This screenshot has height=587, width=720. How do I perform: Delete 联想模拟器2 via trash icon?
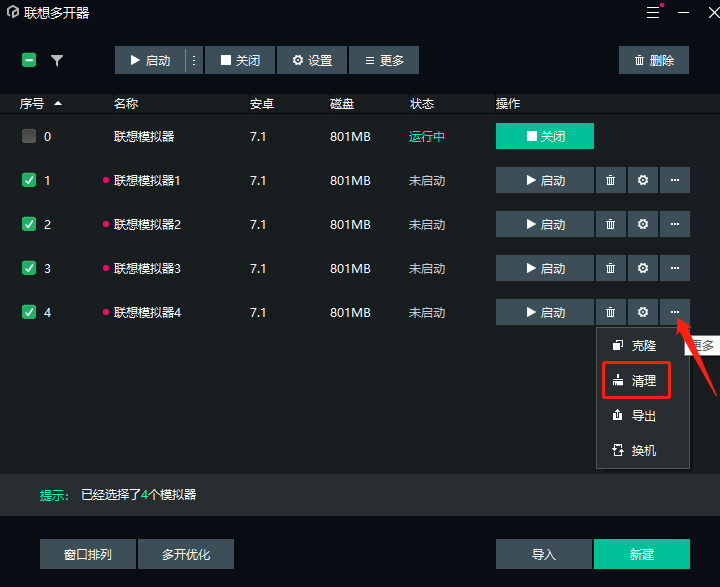click(x=610, y=224)
